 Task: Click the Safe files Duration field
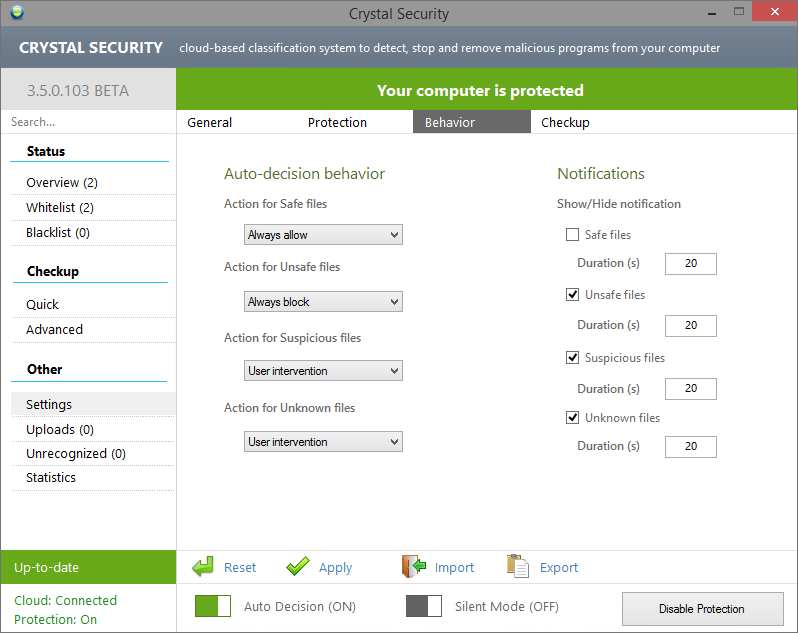[691, 264]
